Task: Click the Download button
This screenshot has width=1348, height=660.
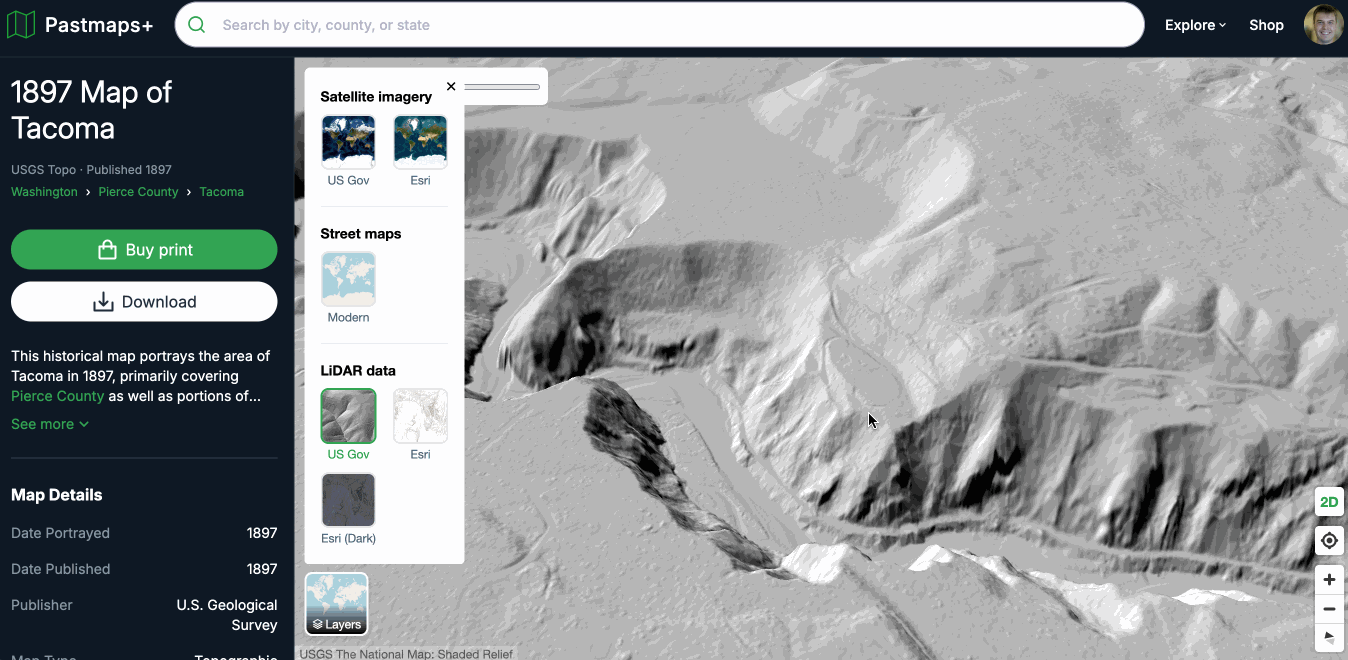Action: [x=144, y=302]
